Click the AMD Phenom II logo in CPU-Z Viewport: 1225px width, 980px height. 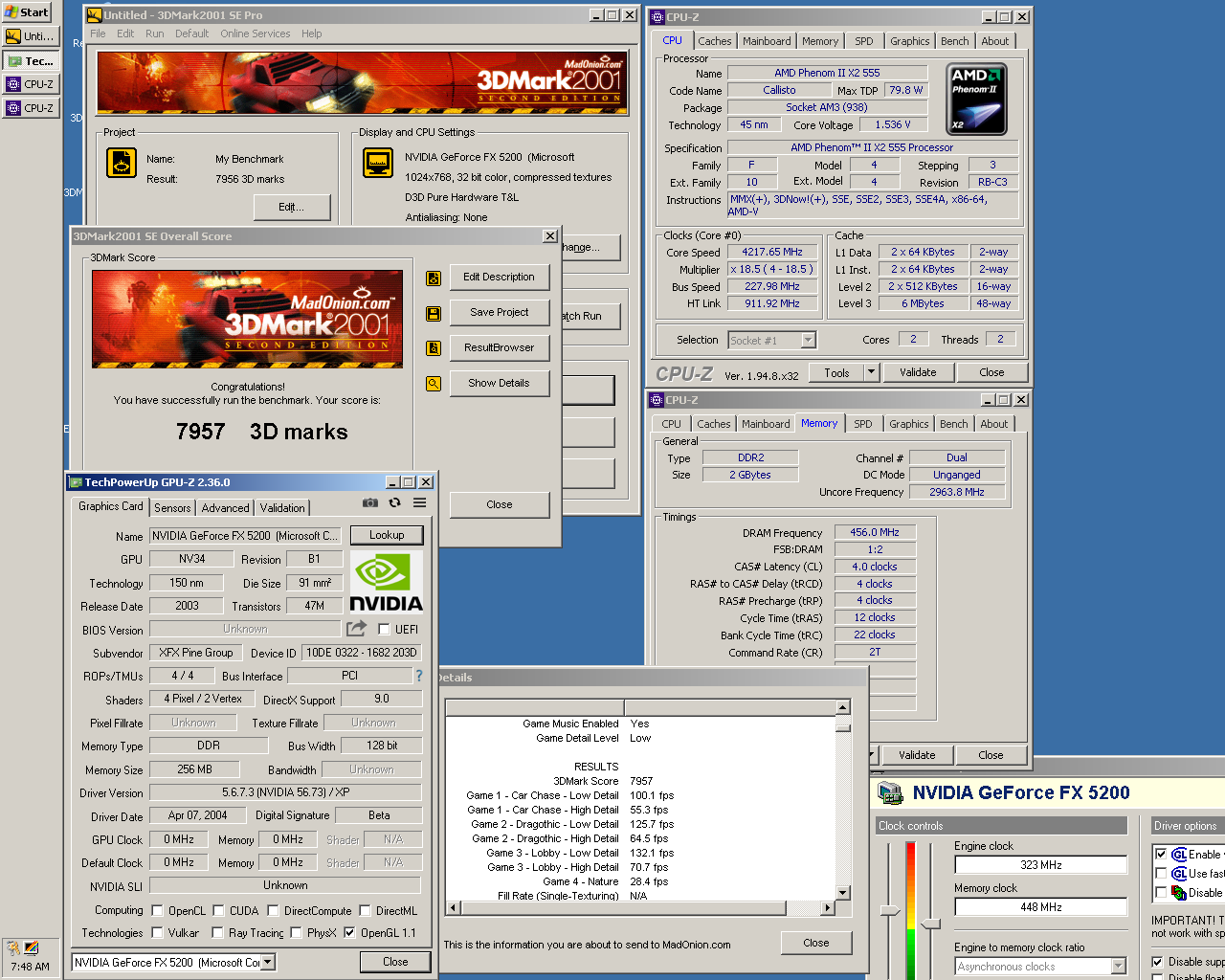976,100
